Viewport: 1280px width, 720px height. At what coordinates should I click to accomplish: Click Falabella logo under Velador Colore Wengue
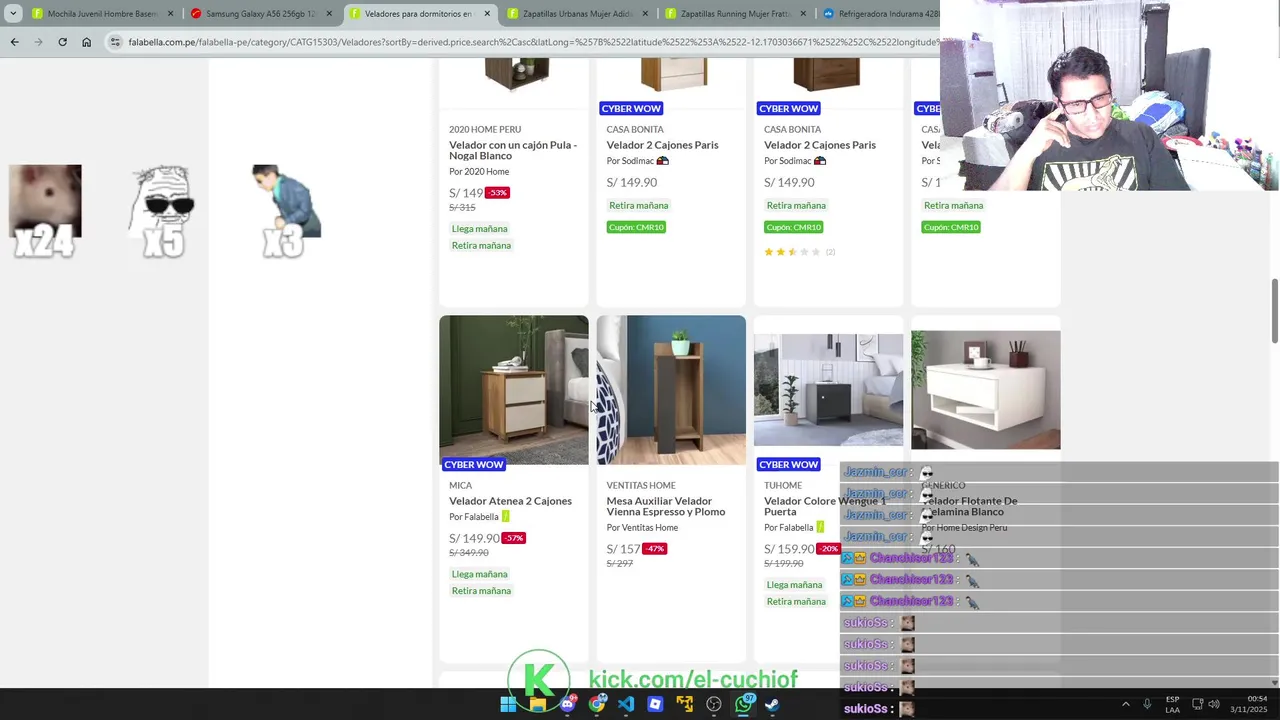[x=820, y=528]
